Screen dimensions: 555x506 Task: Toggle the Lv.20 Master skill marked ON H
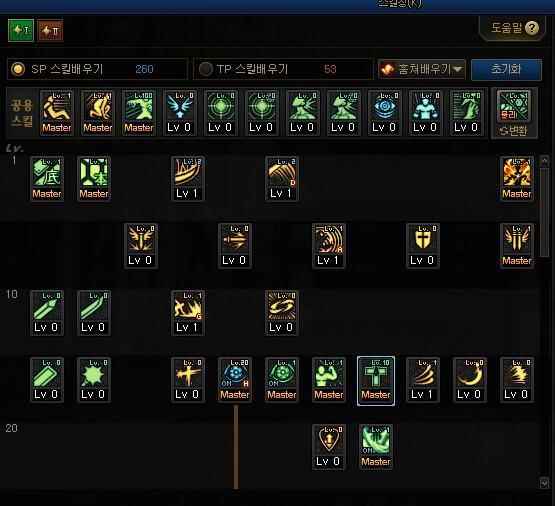(x=235, y=380)
